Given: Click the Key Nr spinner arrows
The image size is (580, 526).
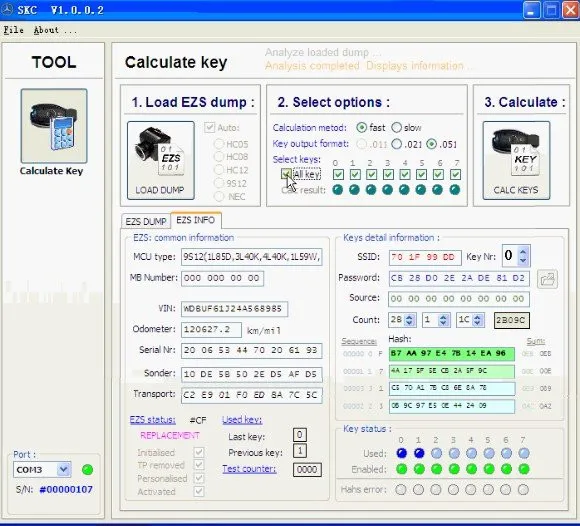Looking at the screenshot, I should point(523,255).
